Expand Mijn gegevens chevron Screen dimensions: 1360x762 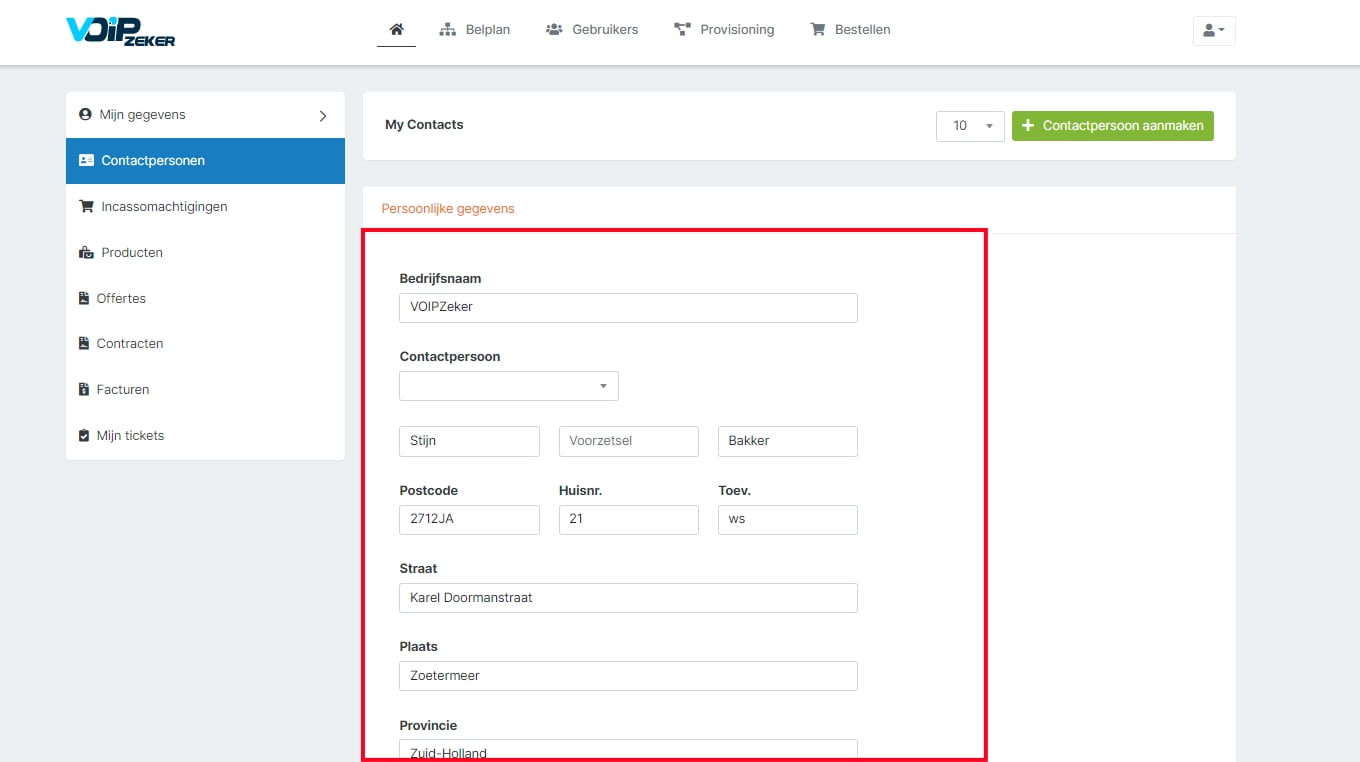[x=323, y=116]
